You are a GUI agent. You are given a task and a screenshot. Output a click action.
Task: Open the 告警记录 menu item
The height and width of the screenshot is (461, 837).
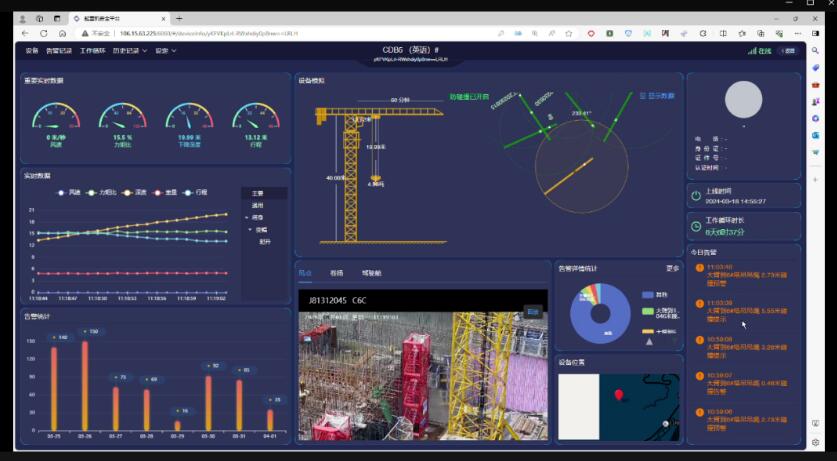click(x=59, y=50)
